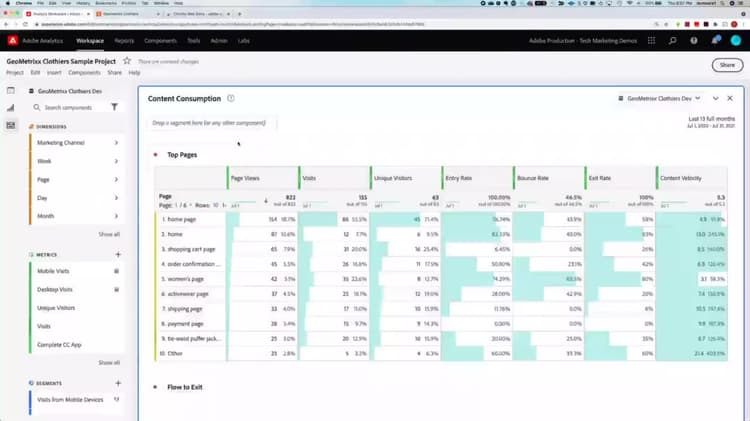Click the calculated metric icon beside Mobile Visits
Image resolution: width=750 pixels, height=421 pixels.
pyautogui.click(x=116, y=271)
